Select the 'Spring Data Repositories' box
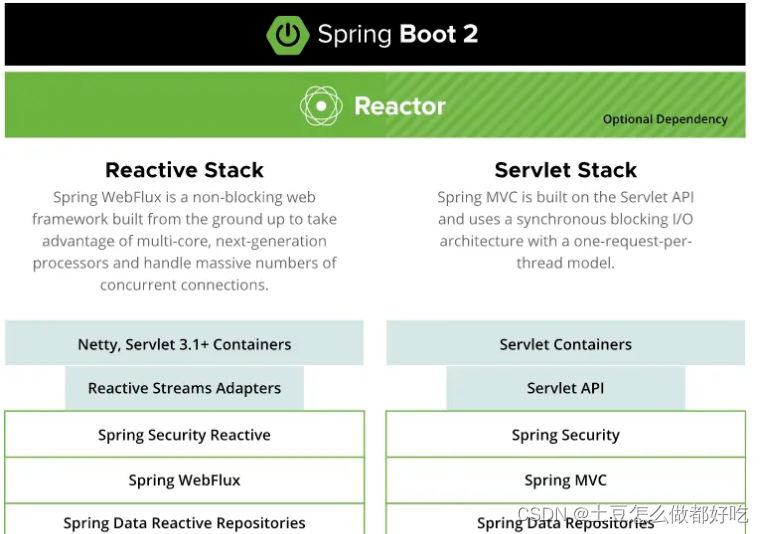Image resolution: width=764 pixels, height=534 pixels. tap(565, 519)
